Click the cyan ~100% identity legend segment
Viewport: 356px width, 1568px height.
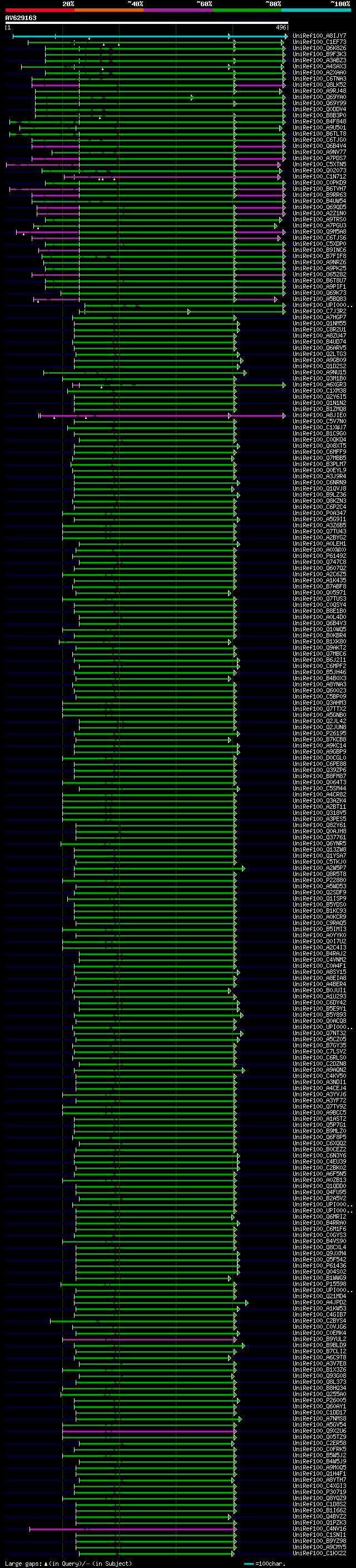tap(316, 10)
